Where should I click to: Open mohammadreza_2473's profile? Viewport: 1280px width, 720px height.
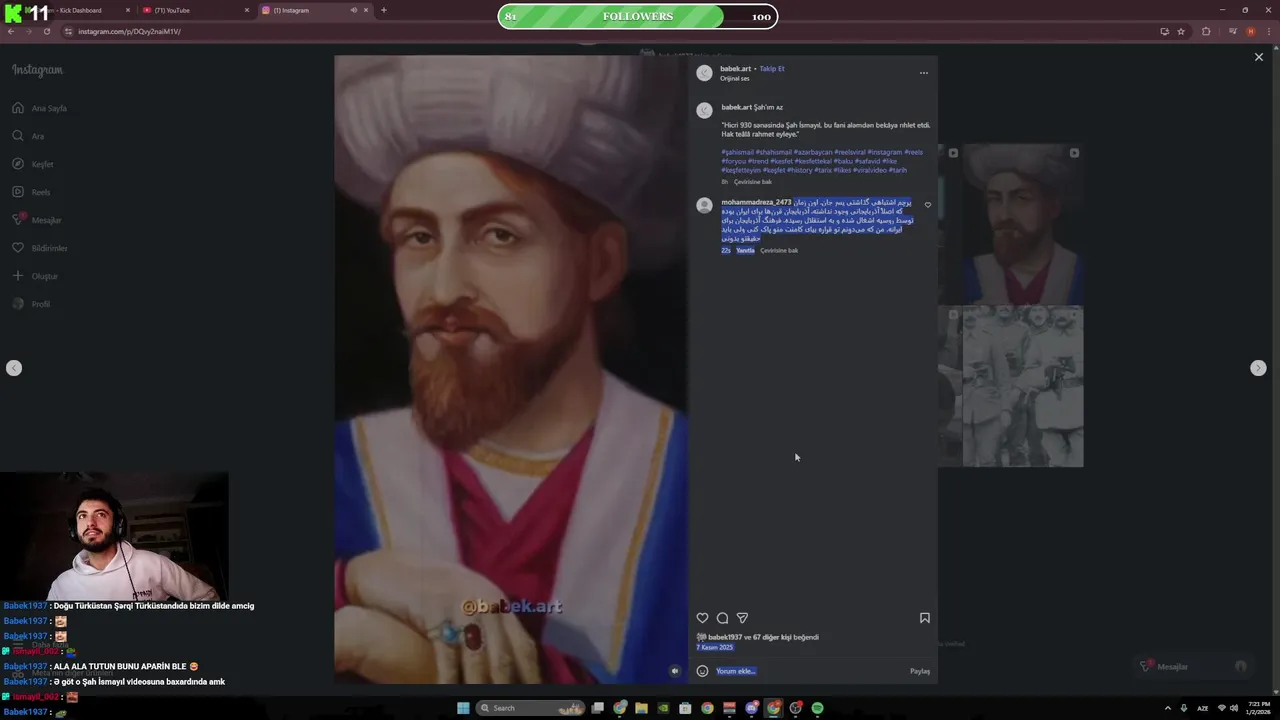(x=756, y=202)
